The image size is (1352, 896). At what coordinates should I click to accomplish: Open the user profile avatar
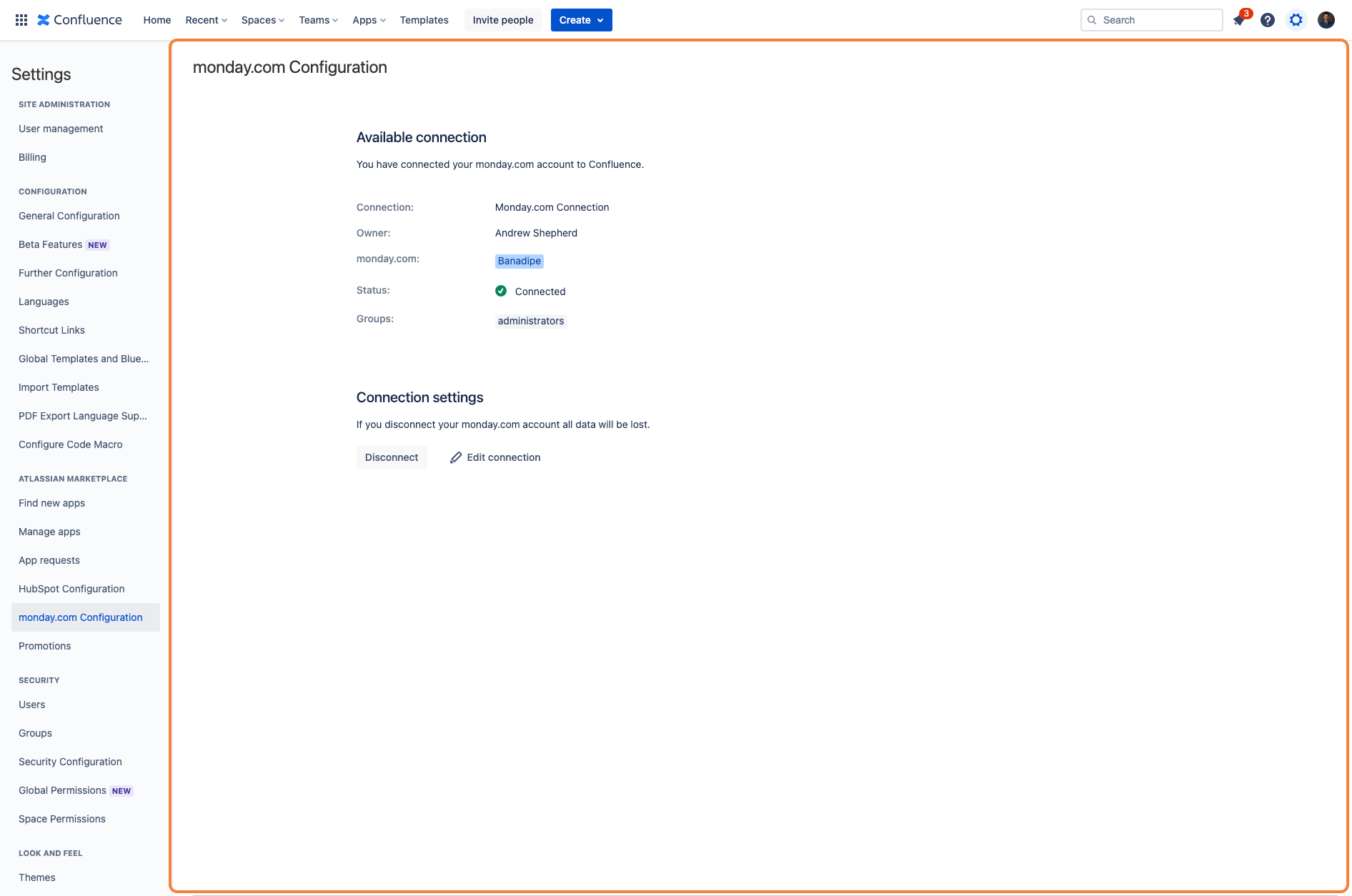pyautogui.click(x=1326, y=20)
